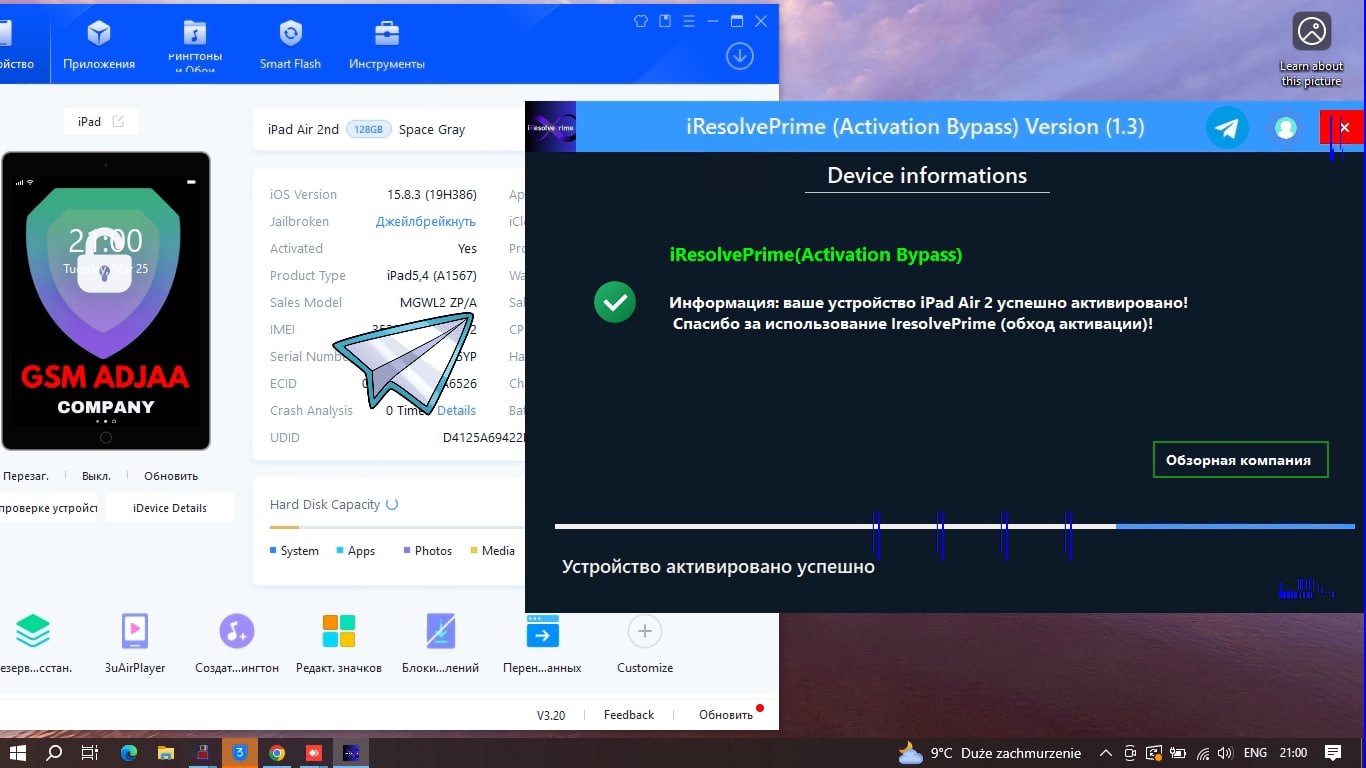
Task: Open the block updates tool (Блоки...лений)
Action: (441, 631)
